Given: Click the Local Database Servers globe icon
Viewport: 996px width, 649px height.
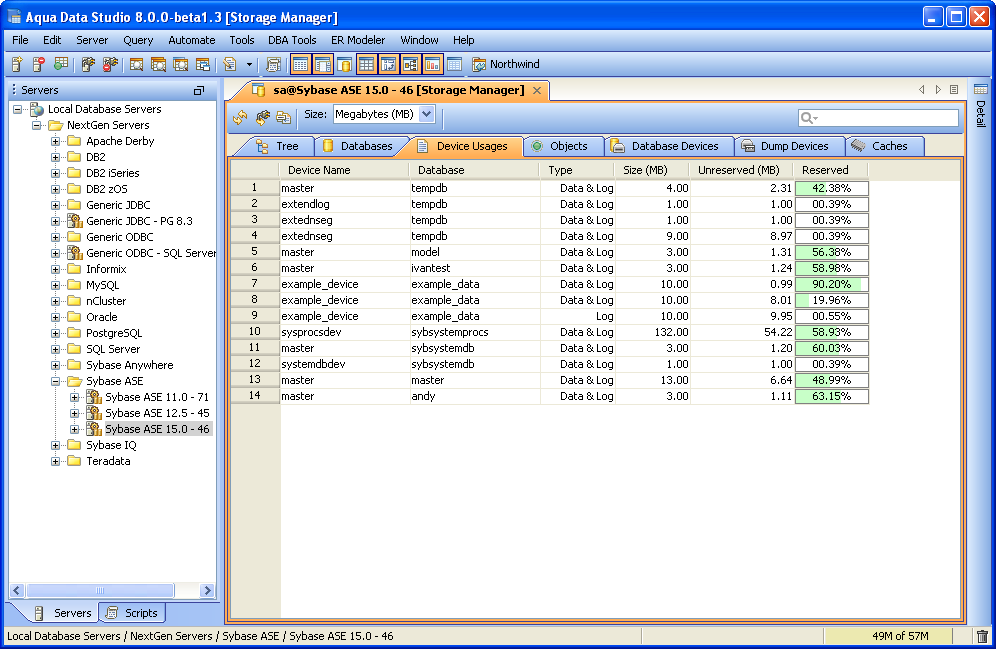Looking at the screenshot, I should 37,109.
